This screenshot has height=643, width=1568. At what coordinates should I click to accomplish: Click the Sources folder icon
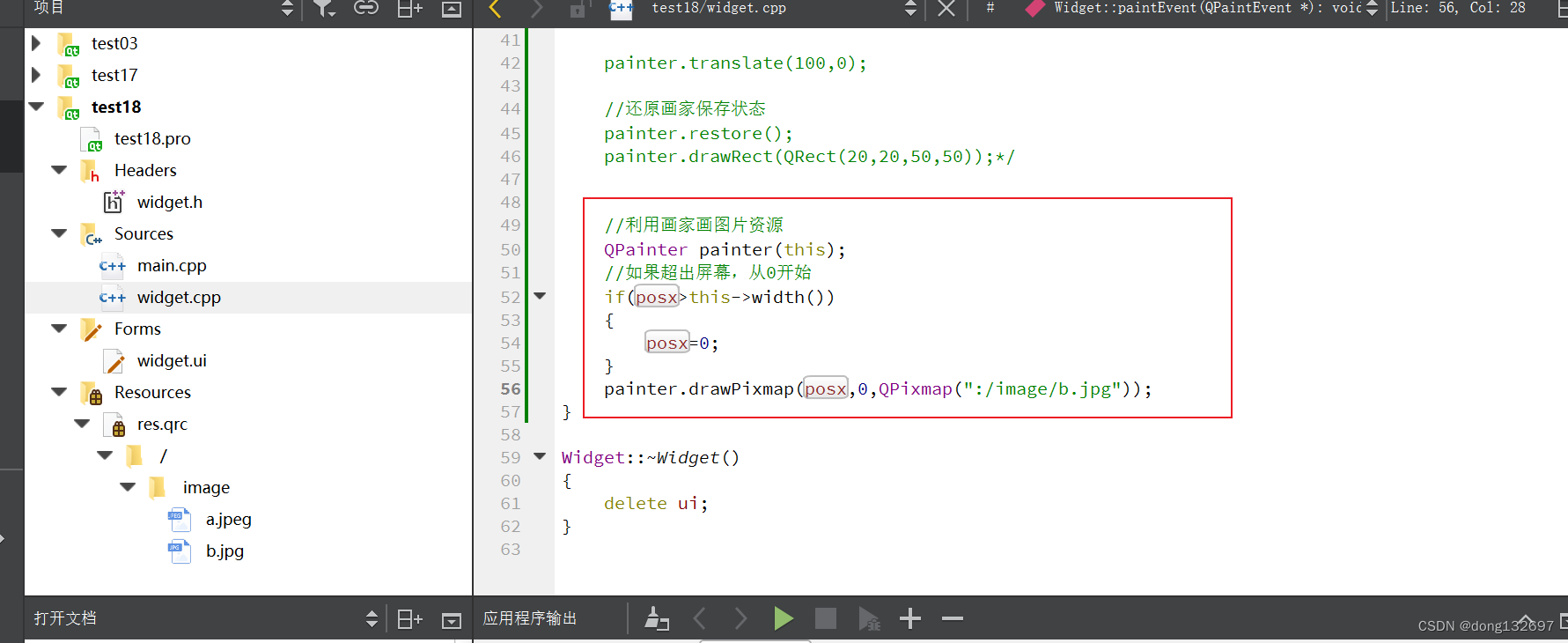[91, 234]
